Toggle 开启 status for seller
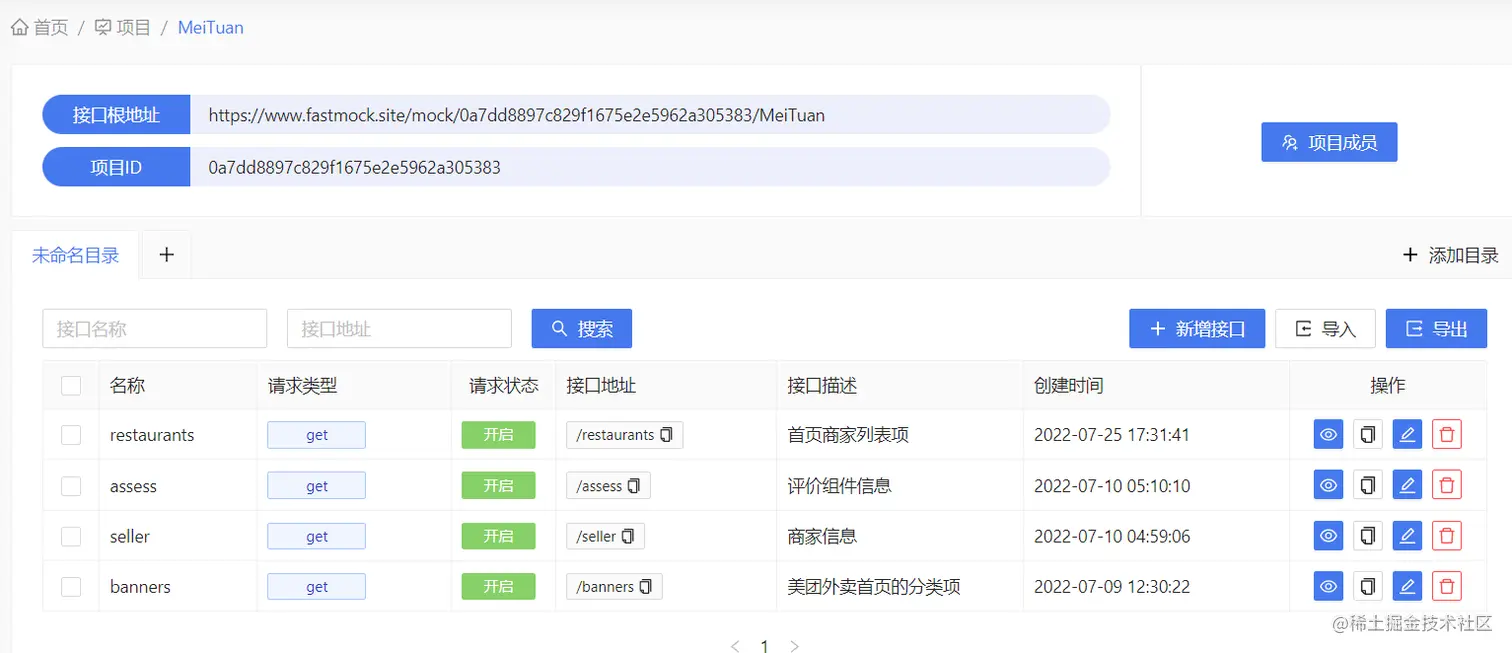This screenshot has height=653, width=1512. [x=498, y=536]
